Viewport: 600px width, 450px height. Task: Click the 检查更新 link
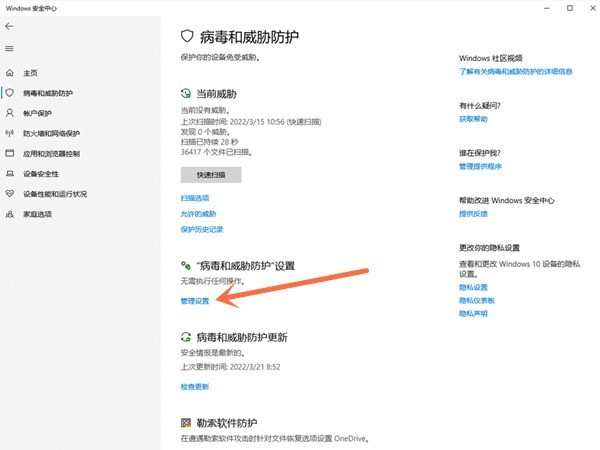click(x=195, y=386)
